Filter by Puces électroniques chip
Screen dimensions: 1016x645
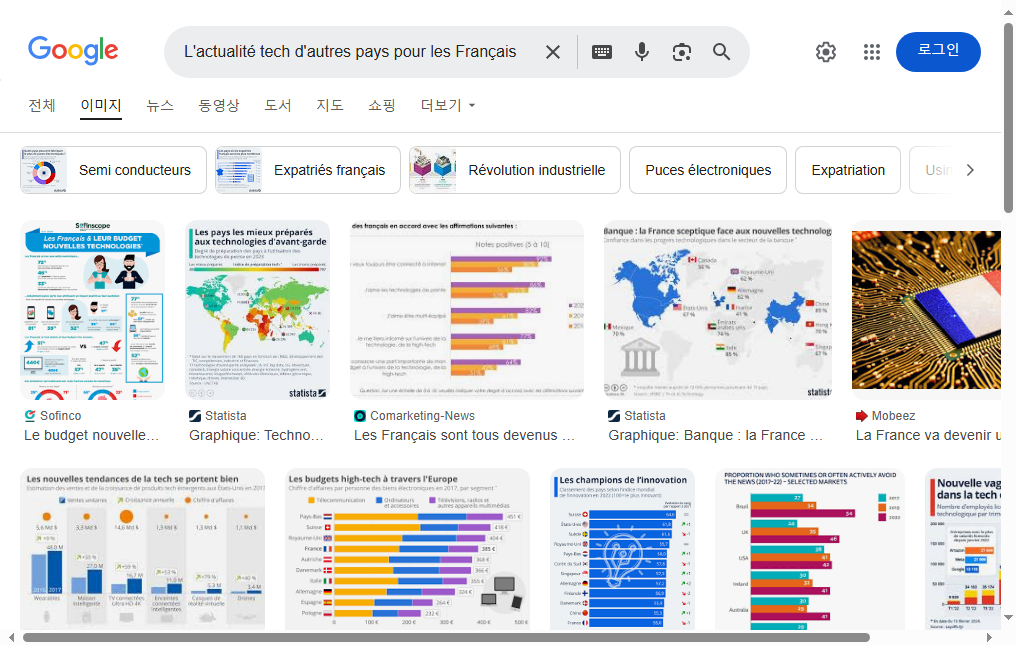[708, 170]
